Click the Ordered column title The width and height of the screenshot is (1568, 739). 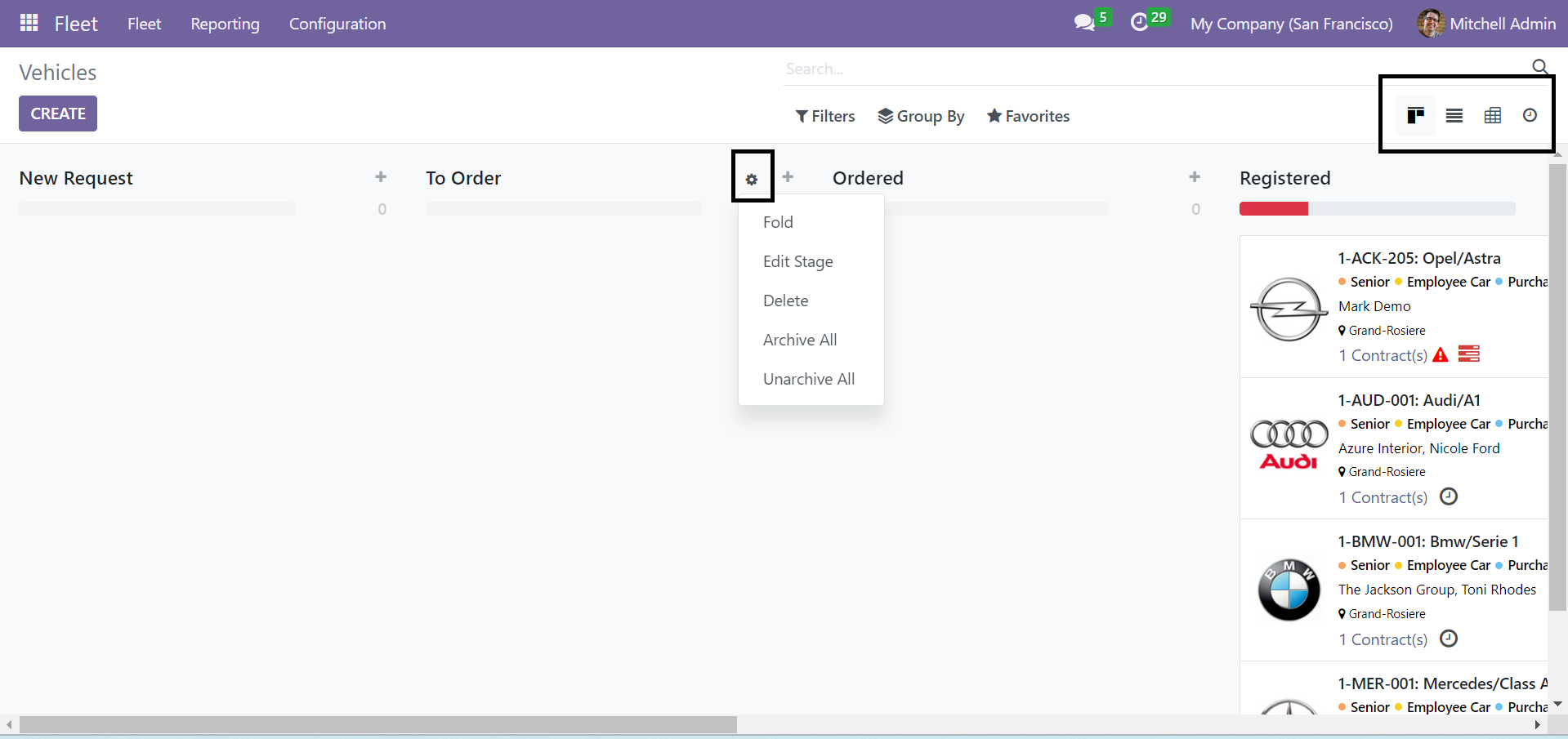tap(868, 178)
